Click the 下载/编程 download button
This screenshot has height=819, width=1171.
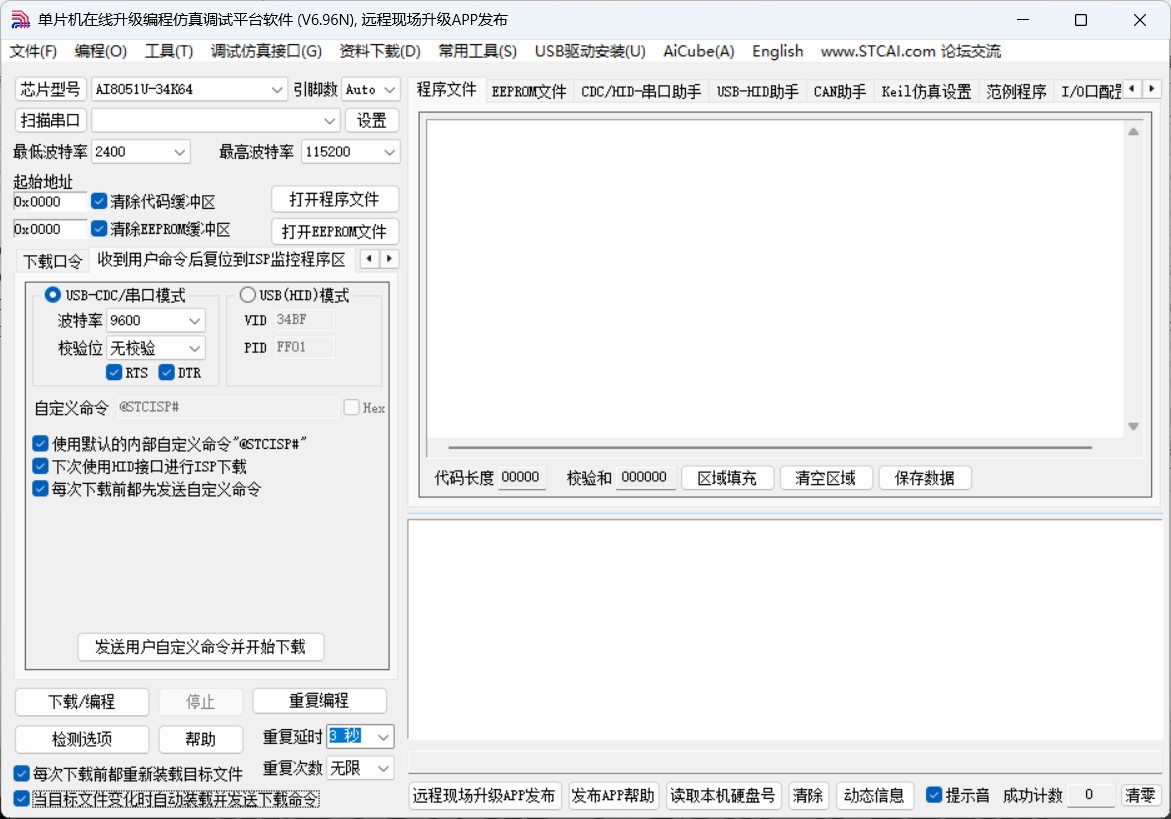pyautogui.click(x=81, y=701)
